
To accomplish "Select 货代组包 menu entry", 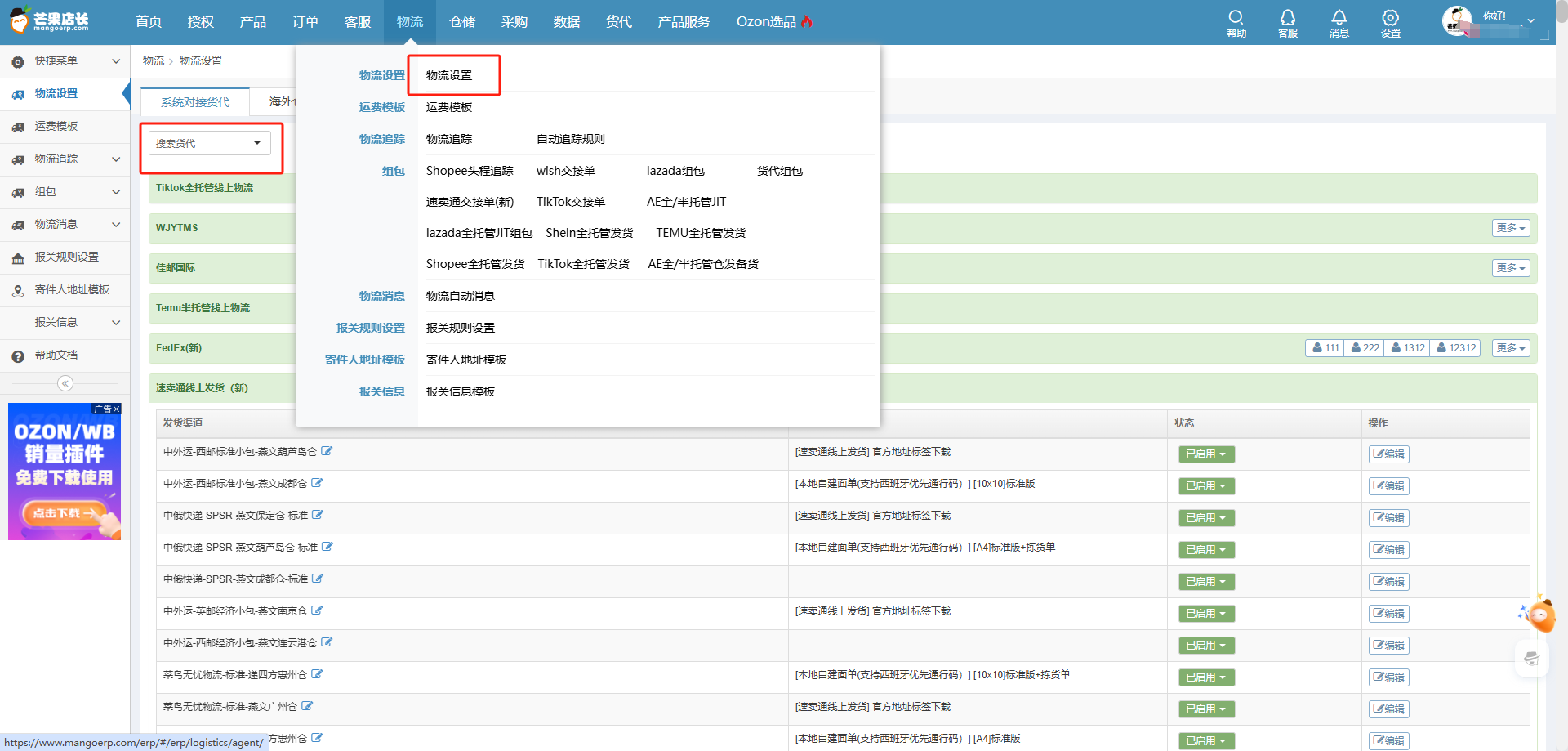I will coord(780,171).
